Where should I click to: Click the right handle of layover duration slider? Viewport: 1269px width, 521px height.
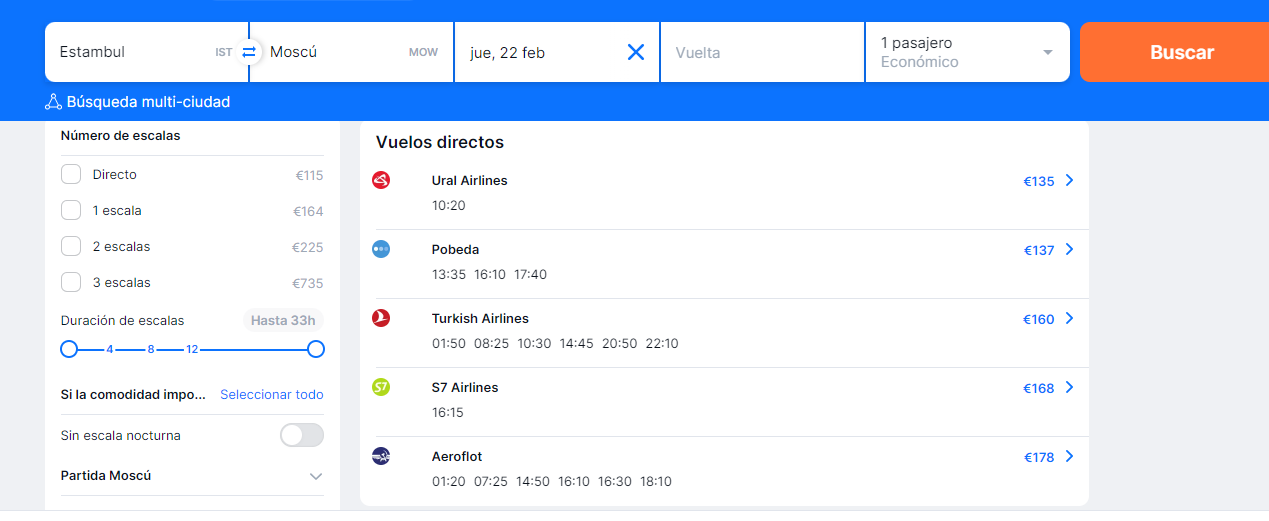[x=316, y=349]
